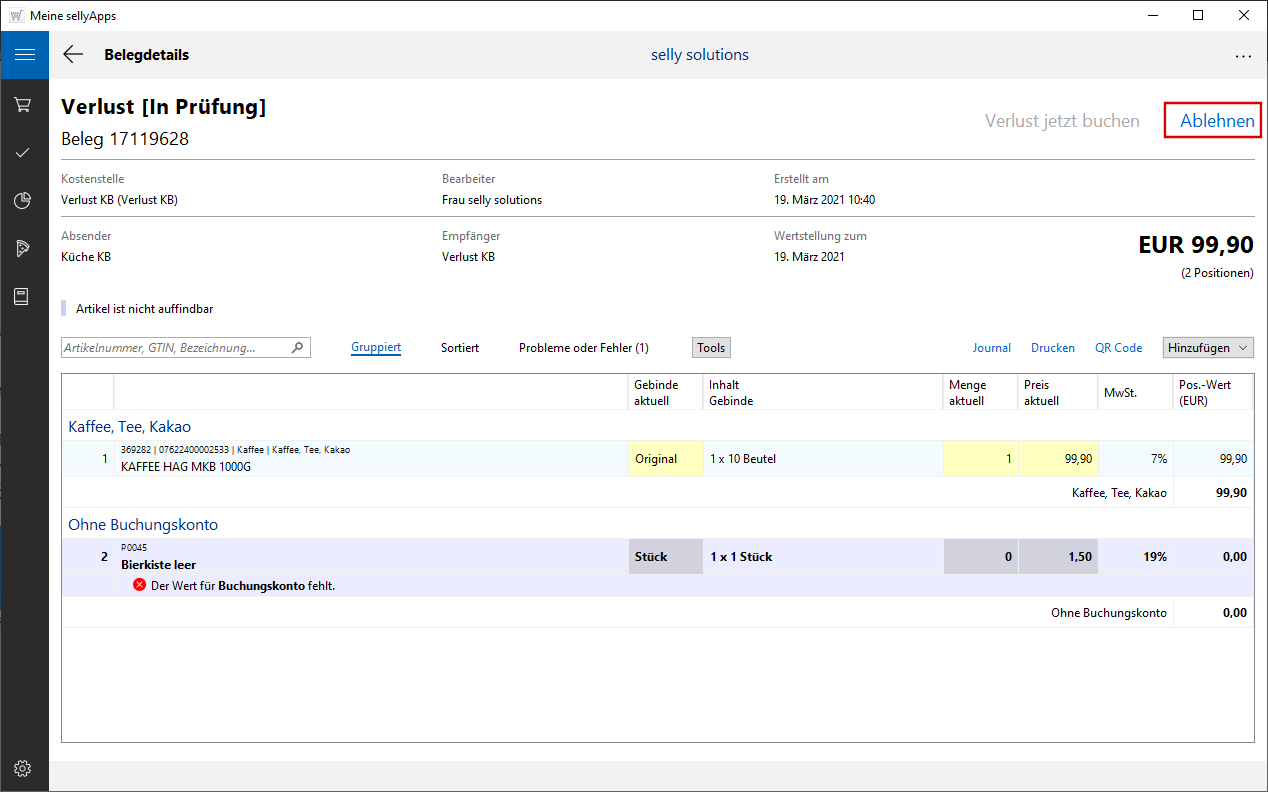
Task: Switch to the Sortiert view
Action: coord(460,347)
